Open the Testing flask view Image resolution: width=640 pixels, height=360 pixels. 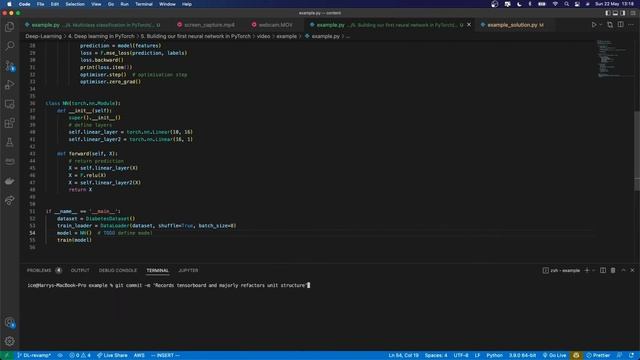[x=9, y=142]
